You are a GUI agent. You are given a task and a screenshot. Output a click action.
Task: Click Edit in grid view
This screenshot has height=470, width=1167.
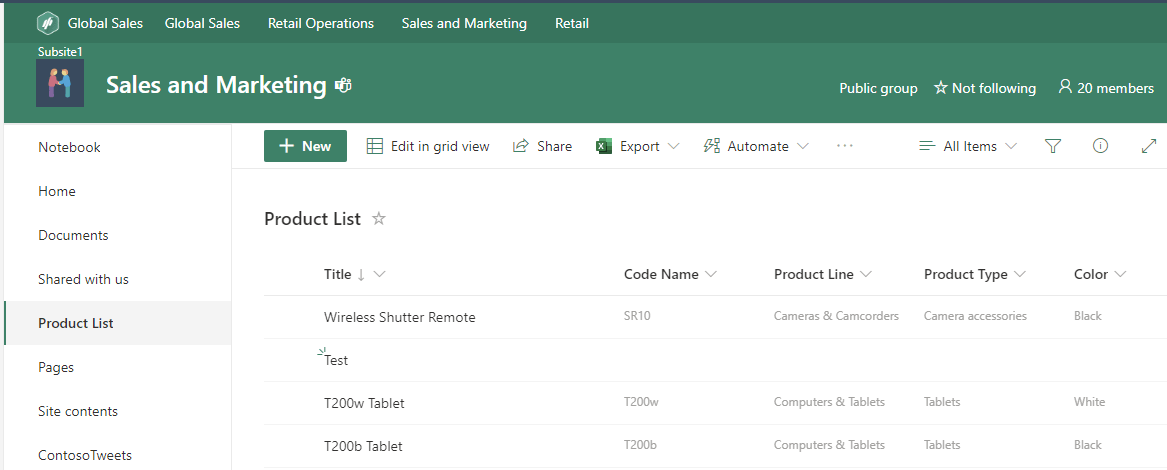tap(428, 146)
